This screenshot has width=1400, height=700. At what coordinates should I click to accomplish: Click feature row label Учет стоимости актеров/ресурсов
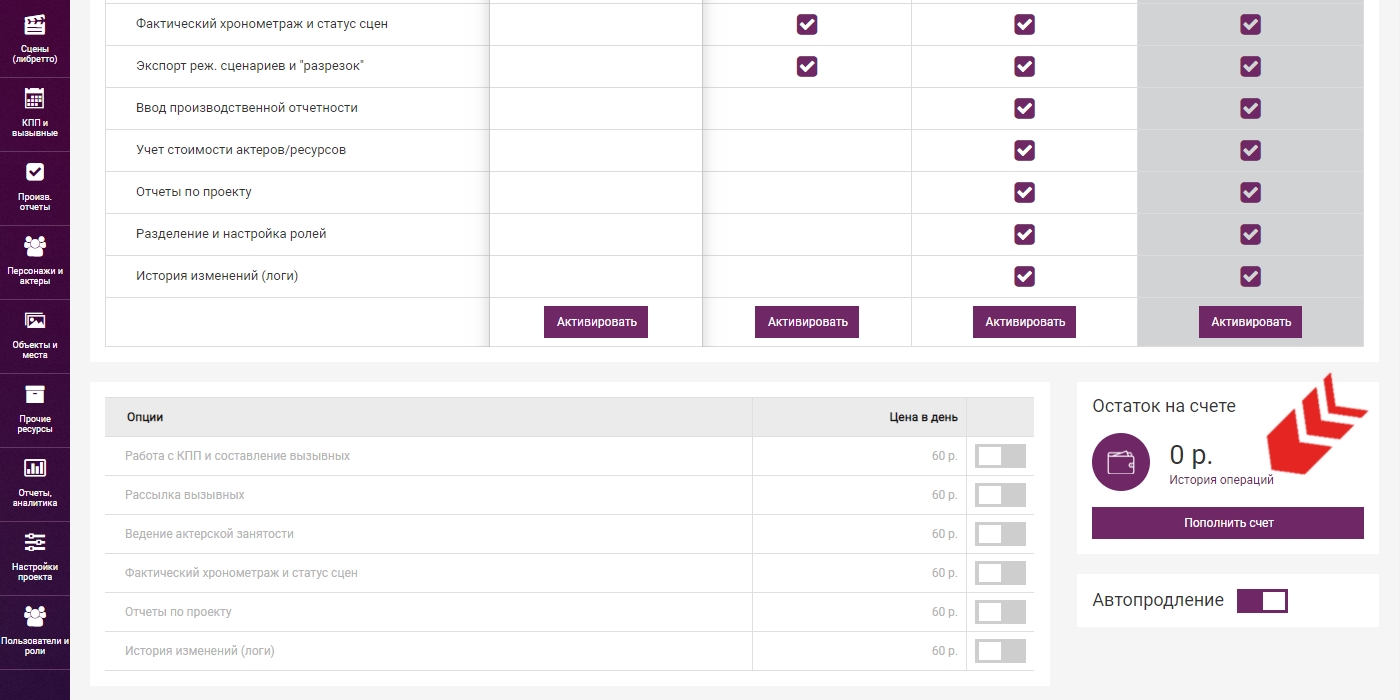click(x=241, y=150)
